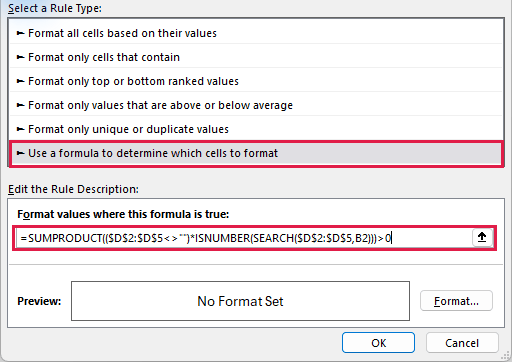Select 'Format all cells based on their values'
The image size is (512, 362).
pyautogui.click(x=256, y=33)
